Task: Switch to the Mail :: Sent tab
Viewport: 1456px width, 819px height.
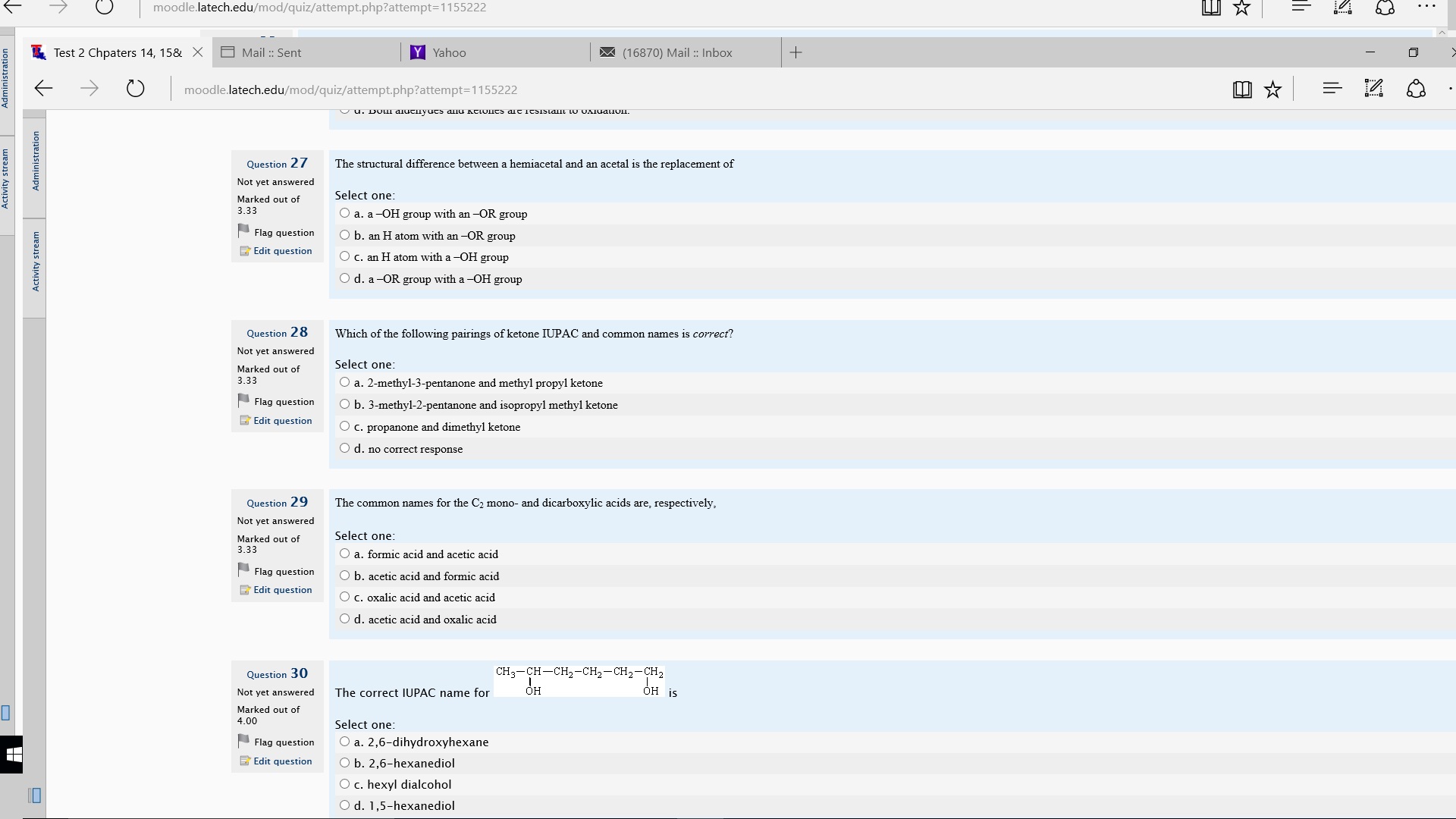Action: coord(306,52)
